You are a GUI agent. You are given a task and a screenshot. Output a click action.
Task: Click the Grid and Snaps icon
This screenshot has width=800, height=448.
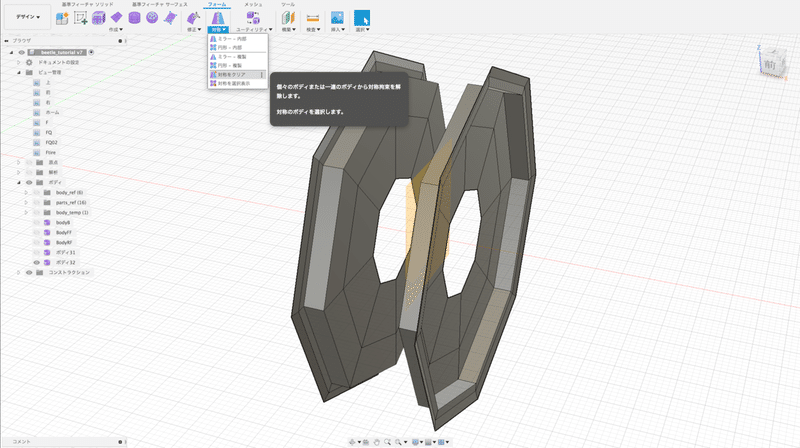pyautogui.click(x=428, y=442)
